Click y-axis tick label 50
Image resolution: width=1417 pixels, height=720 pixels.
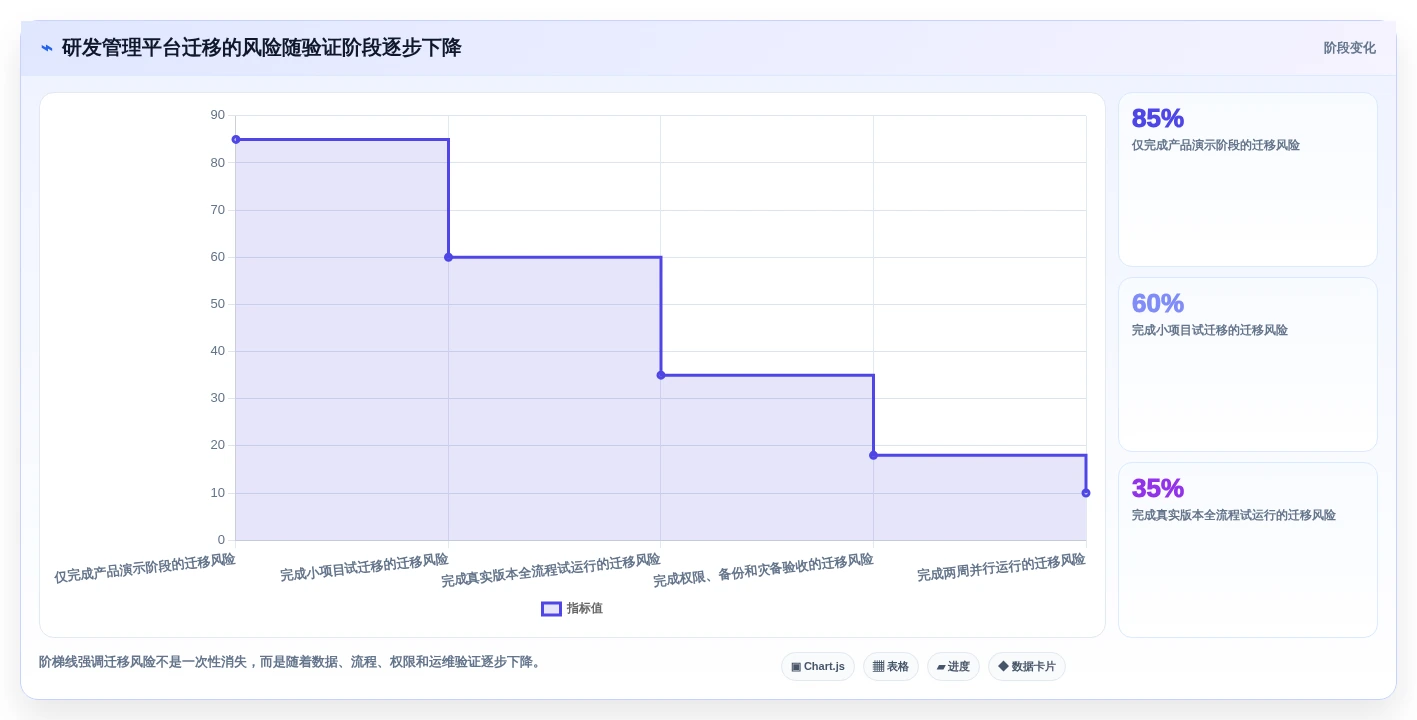tap(218, 304)
